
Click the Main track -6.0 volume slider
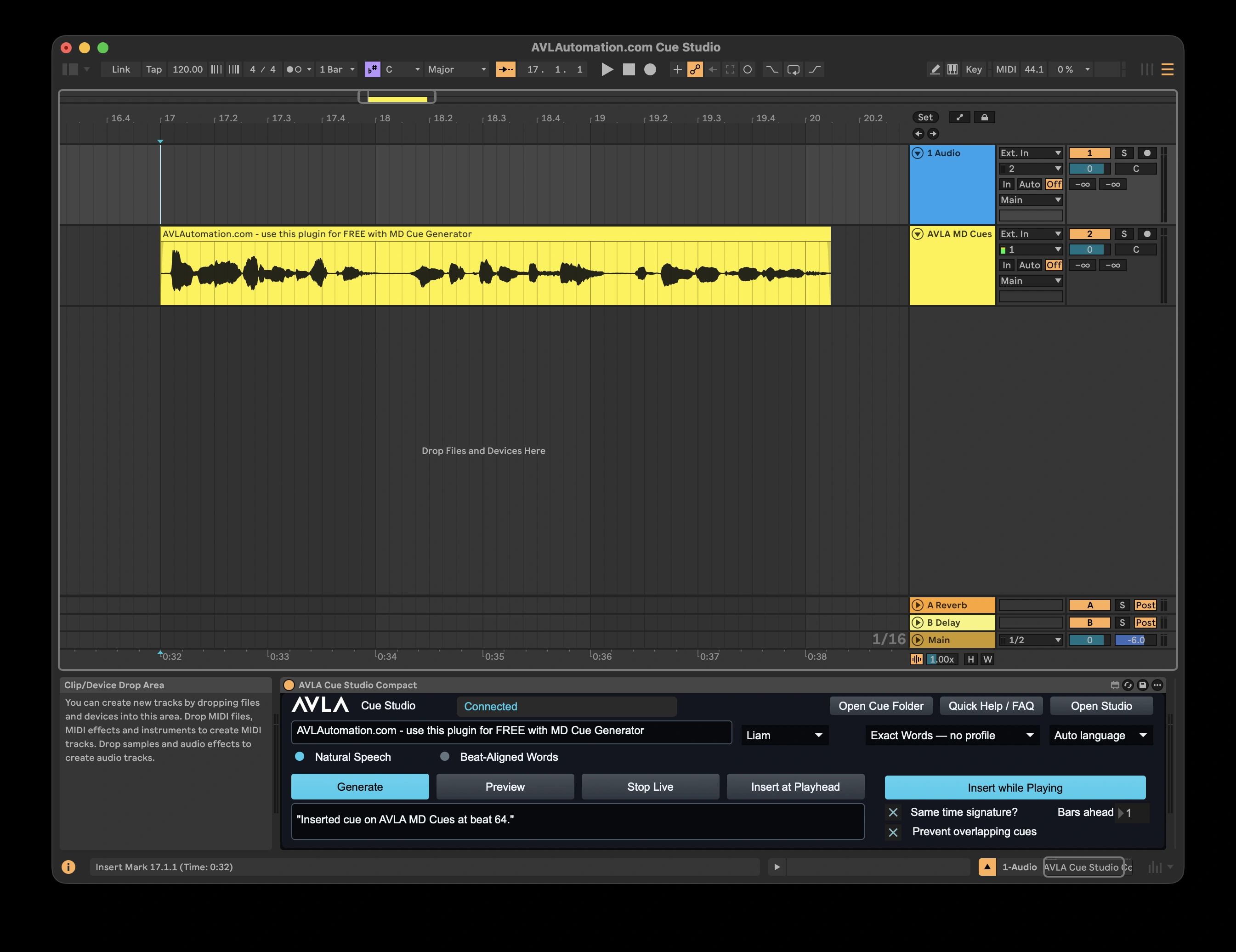(1136, 640)
